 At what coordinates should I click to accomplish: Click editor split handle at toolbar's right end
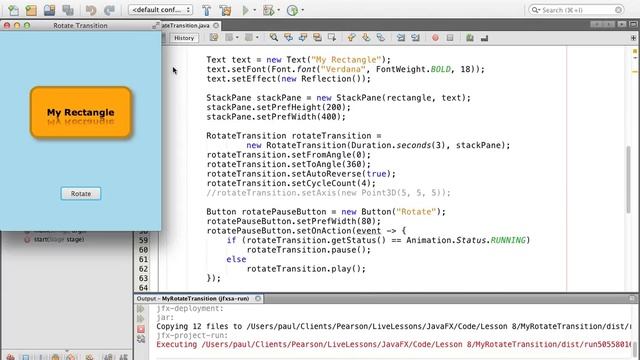pos(633,38)
